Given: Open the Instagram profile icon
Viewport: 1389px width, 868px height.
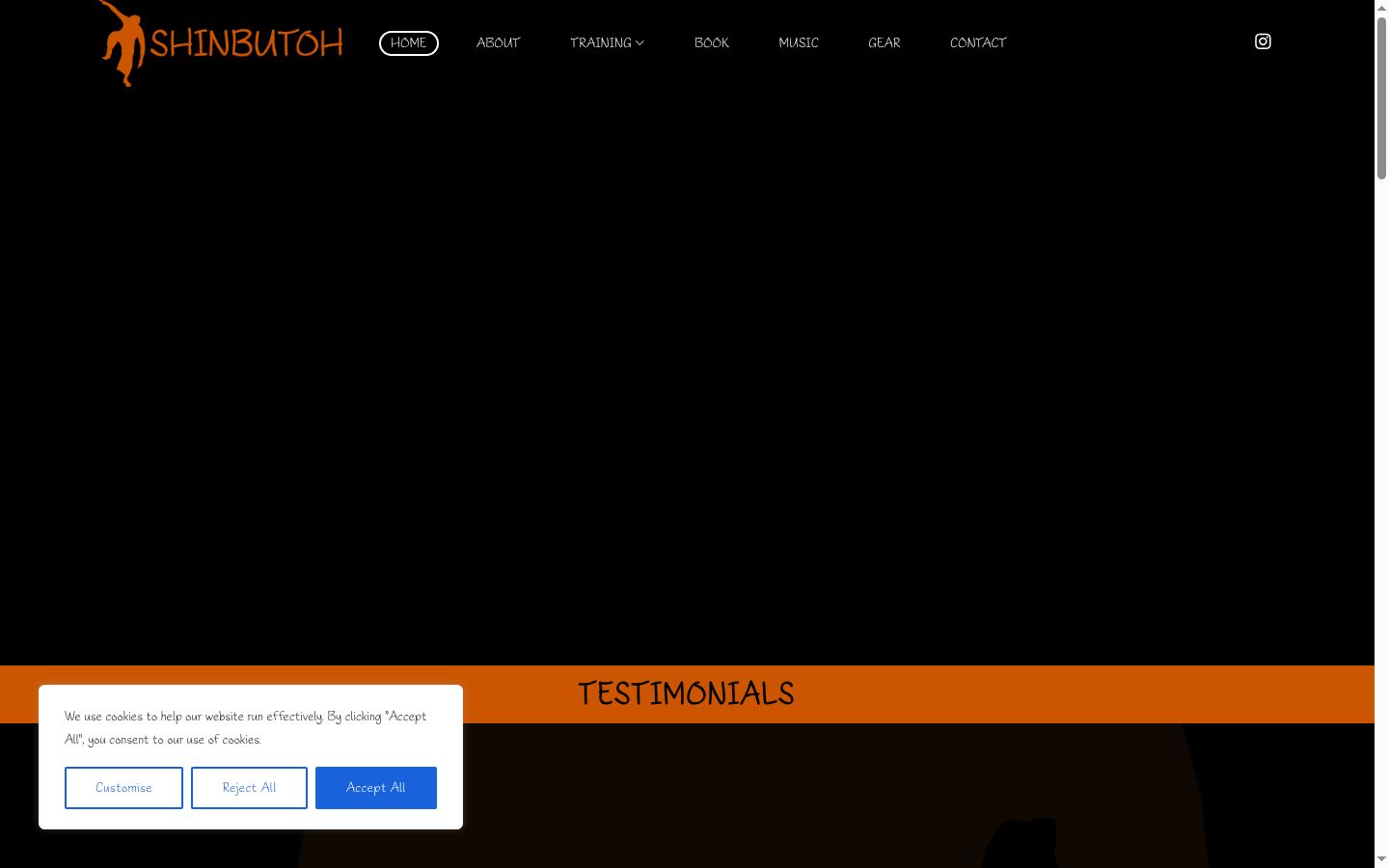Looking at the screenshot, I should click(x=1263, y=41).
